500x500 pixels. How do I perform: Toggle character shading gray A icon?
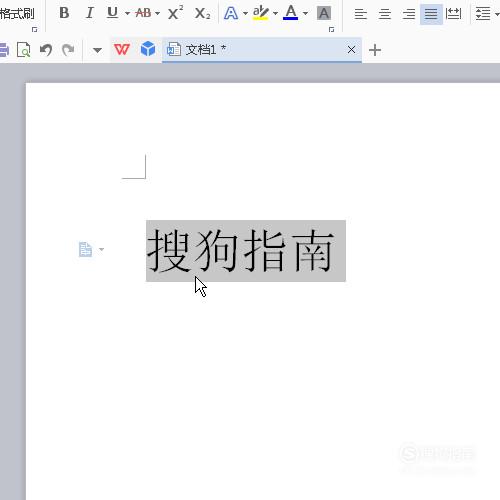324,13
